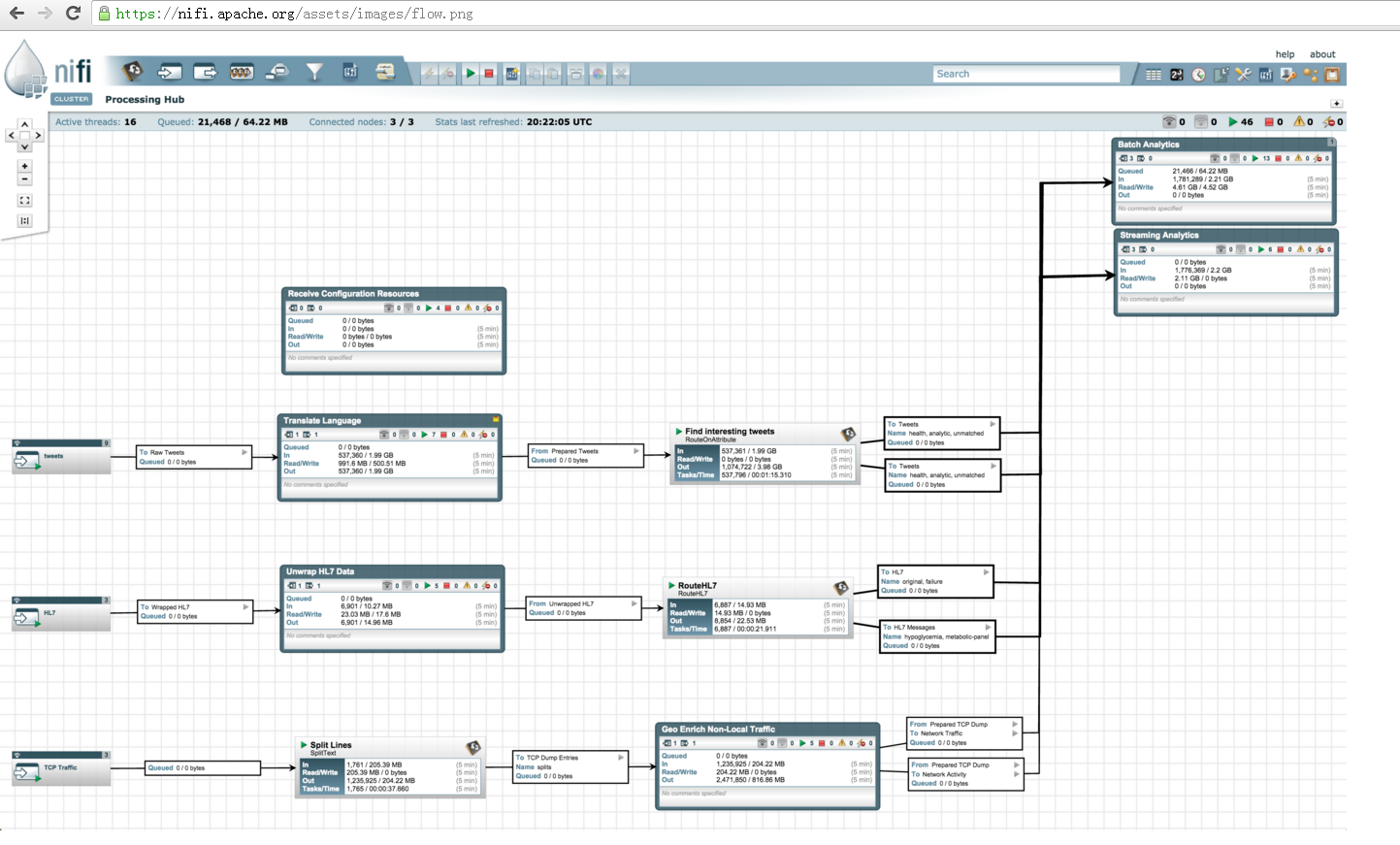Open the Users key icon
Image resolution: width=1400 pixels, height=845 pixels.
(x=1288, y=75)
